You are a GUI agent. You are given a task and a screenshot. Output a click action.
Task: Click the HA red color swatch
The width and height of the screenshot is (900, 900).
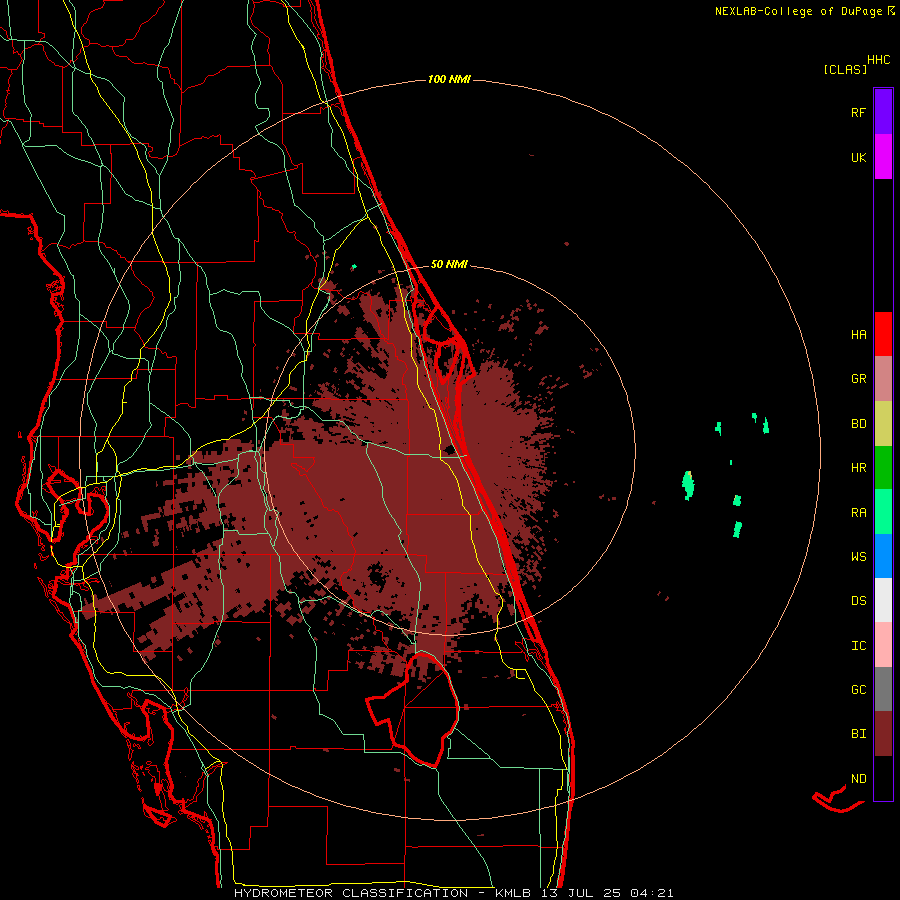(883, 334)
